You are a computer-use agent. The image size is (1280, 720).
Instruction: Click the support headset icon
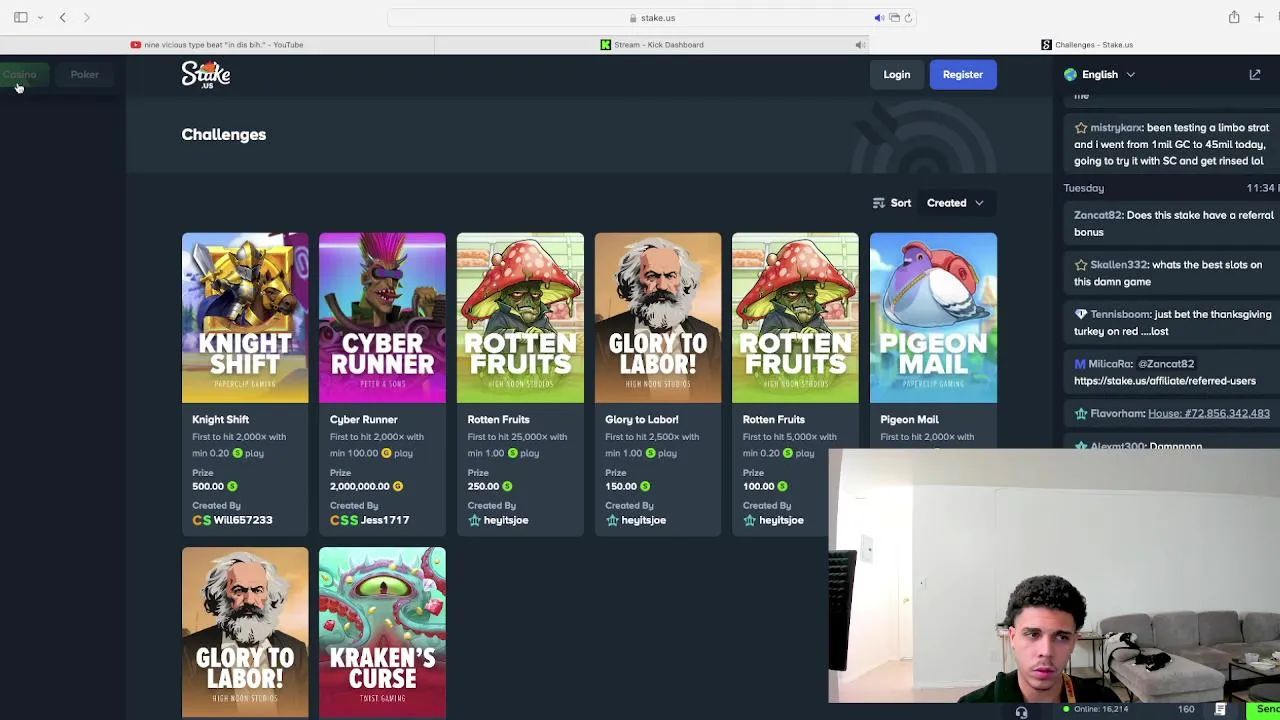click(1021, 712)
